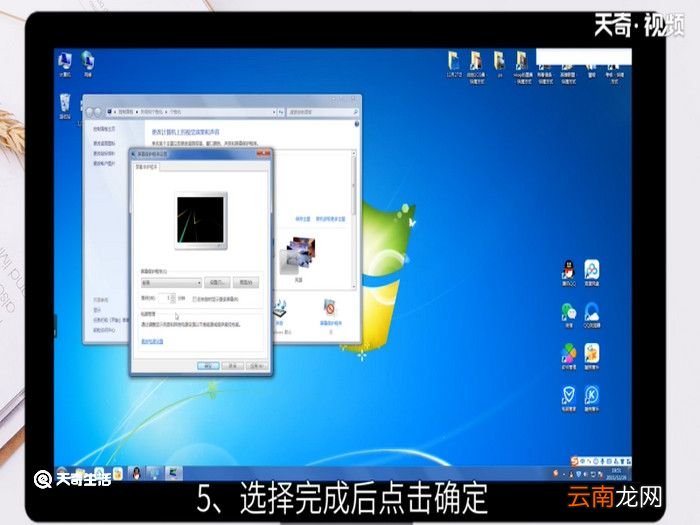This screenshot has height=525, width=700.
Task: Open the yellow app on the taskbar
Action: pyautogui.click(x=117, y=473)
